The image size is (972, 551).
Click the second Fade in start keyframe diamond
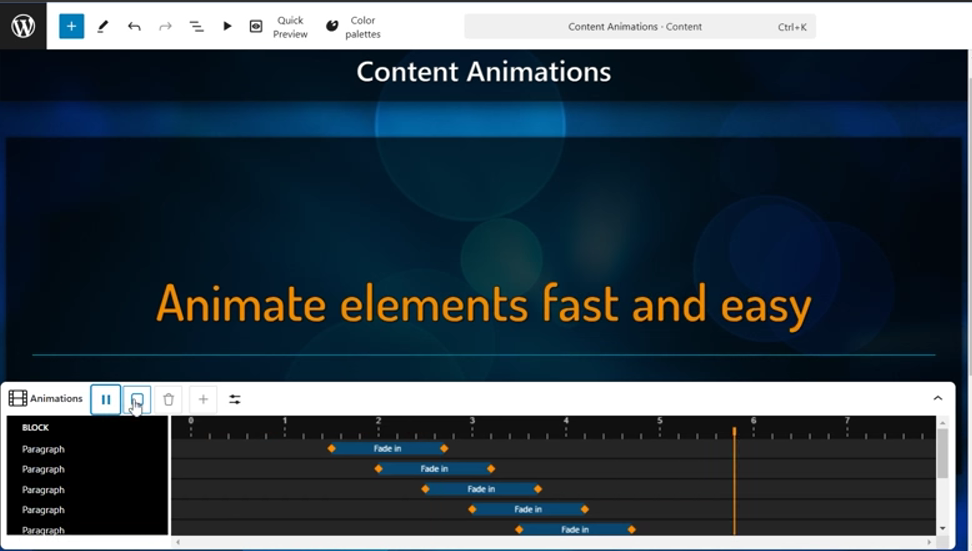pos(379,469)
